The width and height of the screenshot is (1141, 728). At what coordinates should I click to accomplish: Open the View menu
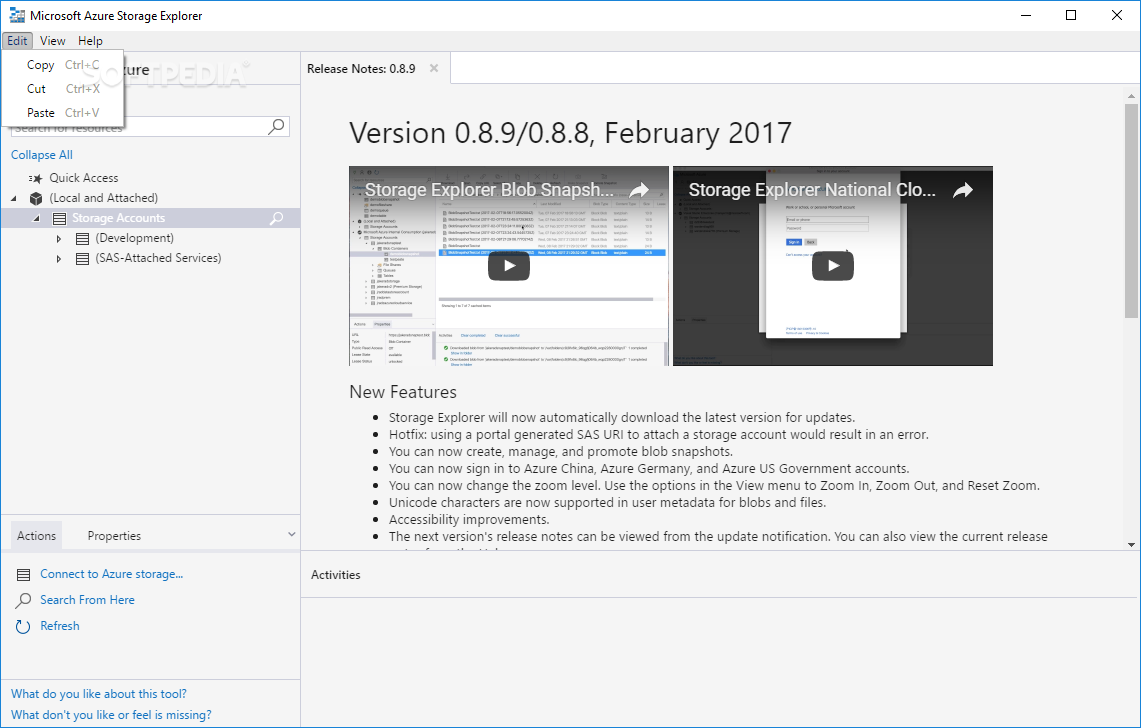(x=52, y=41)
